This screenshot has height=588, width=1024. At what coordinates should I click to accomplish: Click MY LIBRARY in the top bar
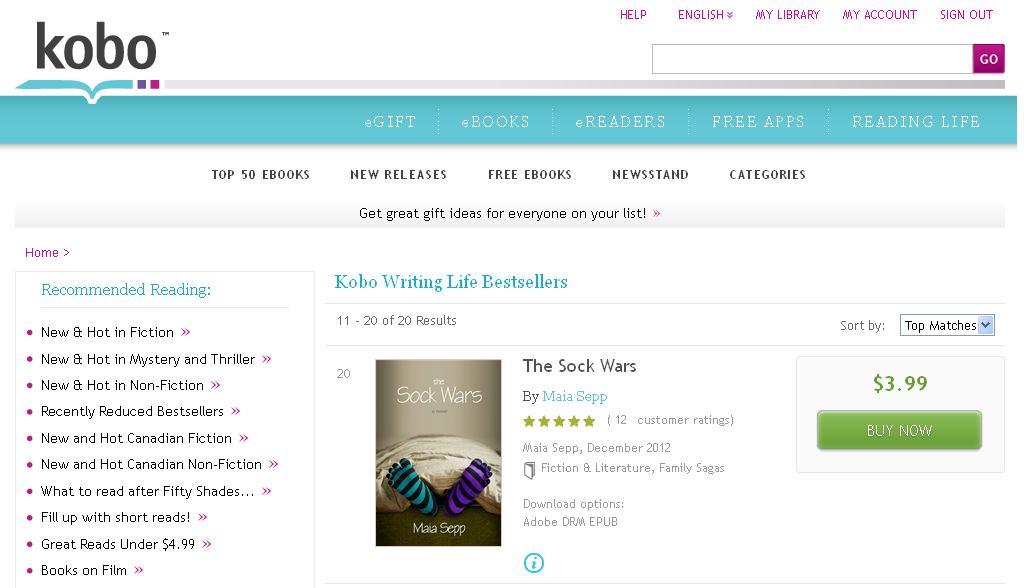787,15
